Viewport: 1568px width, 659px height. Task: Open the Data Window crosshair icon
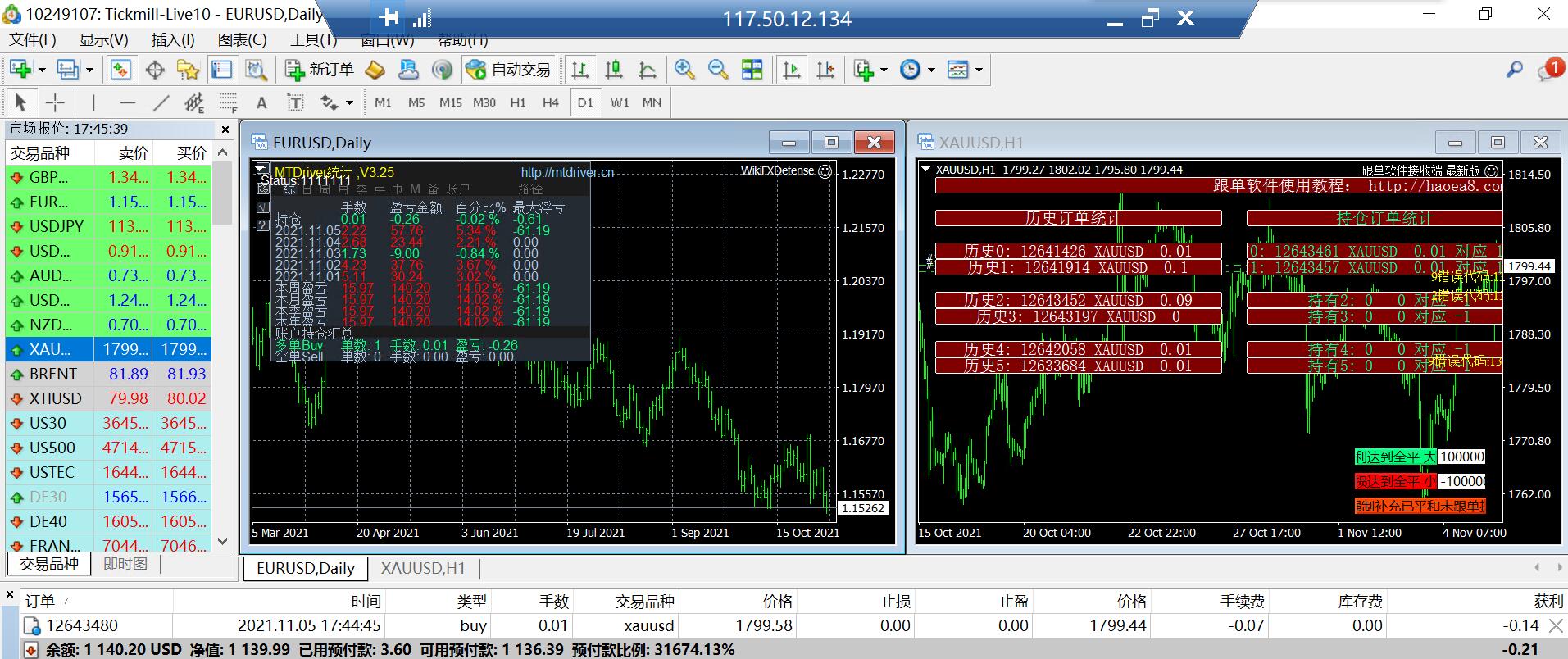155,70
